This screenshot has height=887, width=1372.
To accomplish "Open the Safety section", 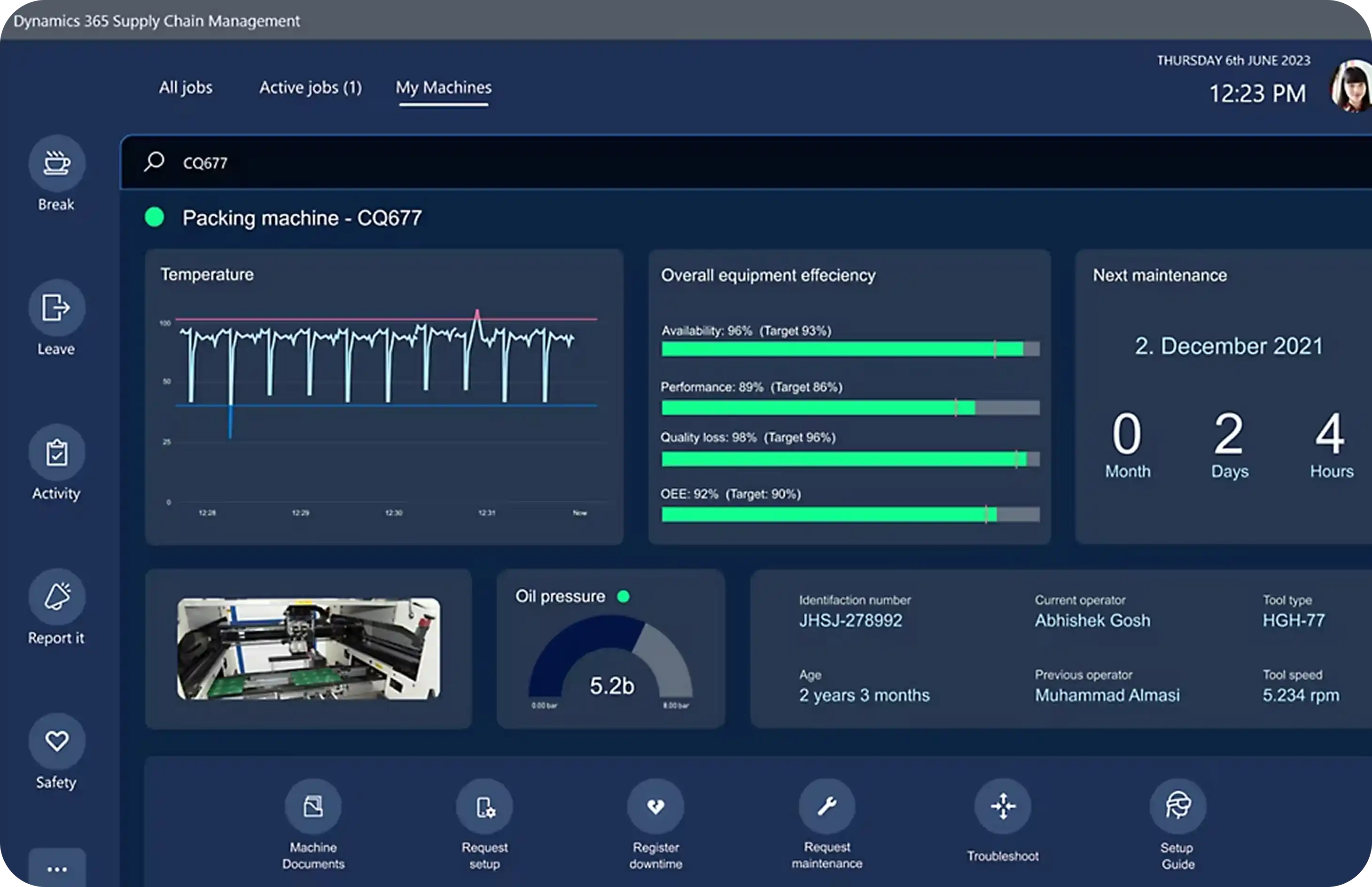I will point(56,741).
